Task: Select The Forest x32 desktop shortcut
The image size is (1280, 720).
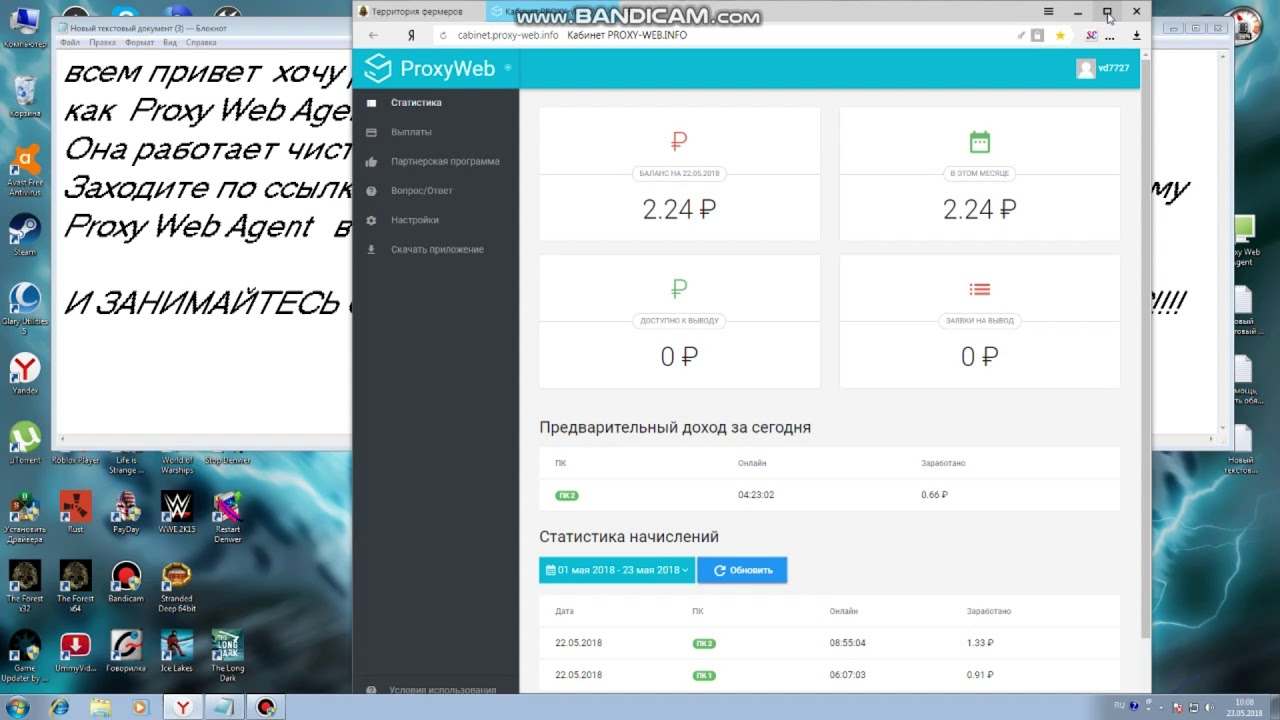Action: (x=25, y=586)
